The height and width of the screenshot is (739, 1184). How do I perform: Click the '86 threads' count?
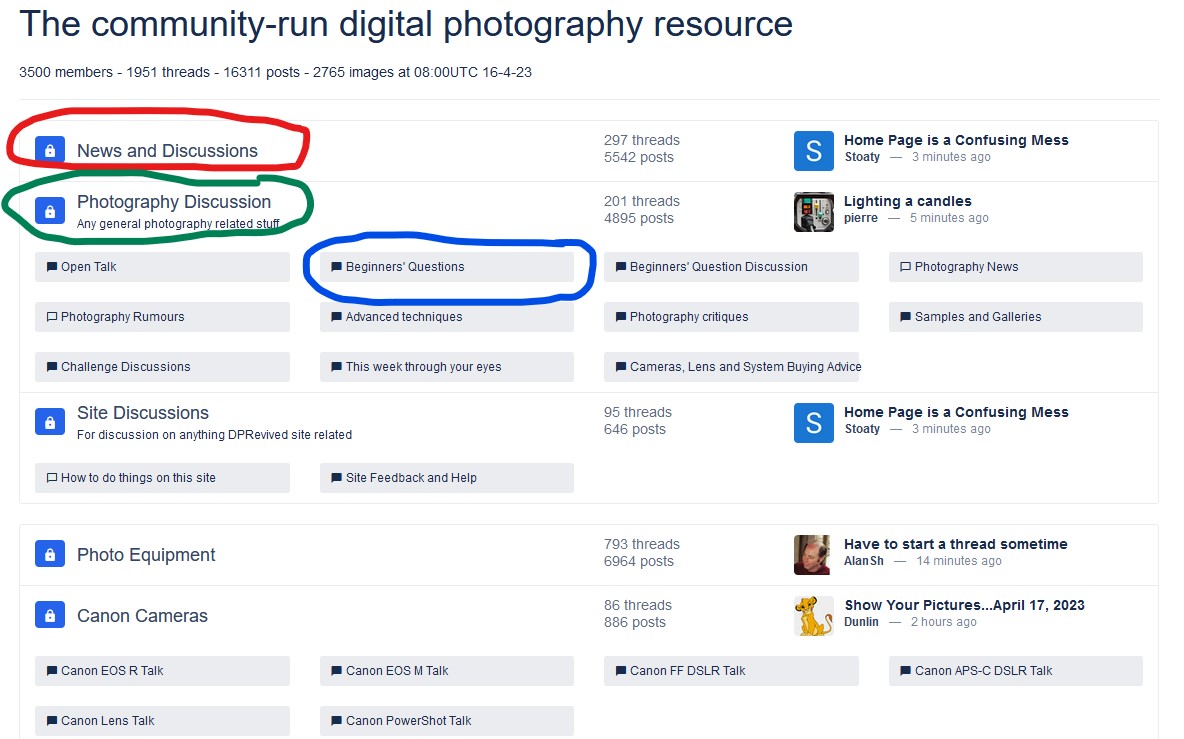coord(638,605)
